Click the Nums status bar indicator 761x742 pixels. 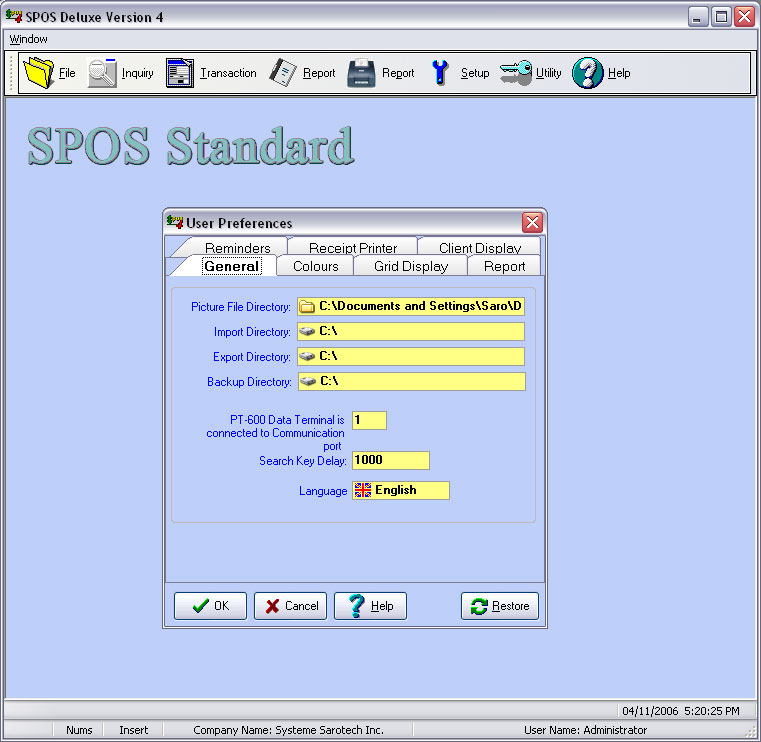(79, 730)
